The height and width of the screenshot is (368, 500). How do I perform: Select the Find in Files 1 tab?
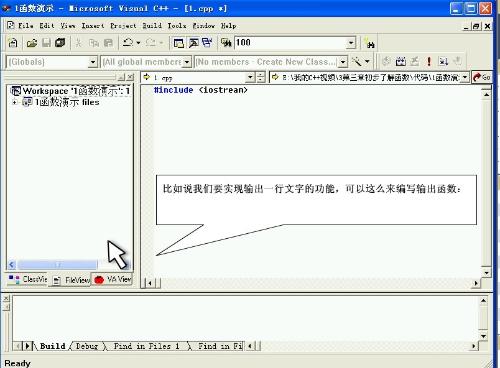pos(146,346)
